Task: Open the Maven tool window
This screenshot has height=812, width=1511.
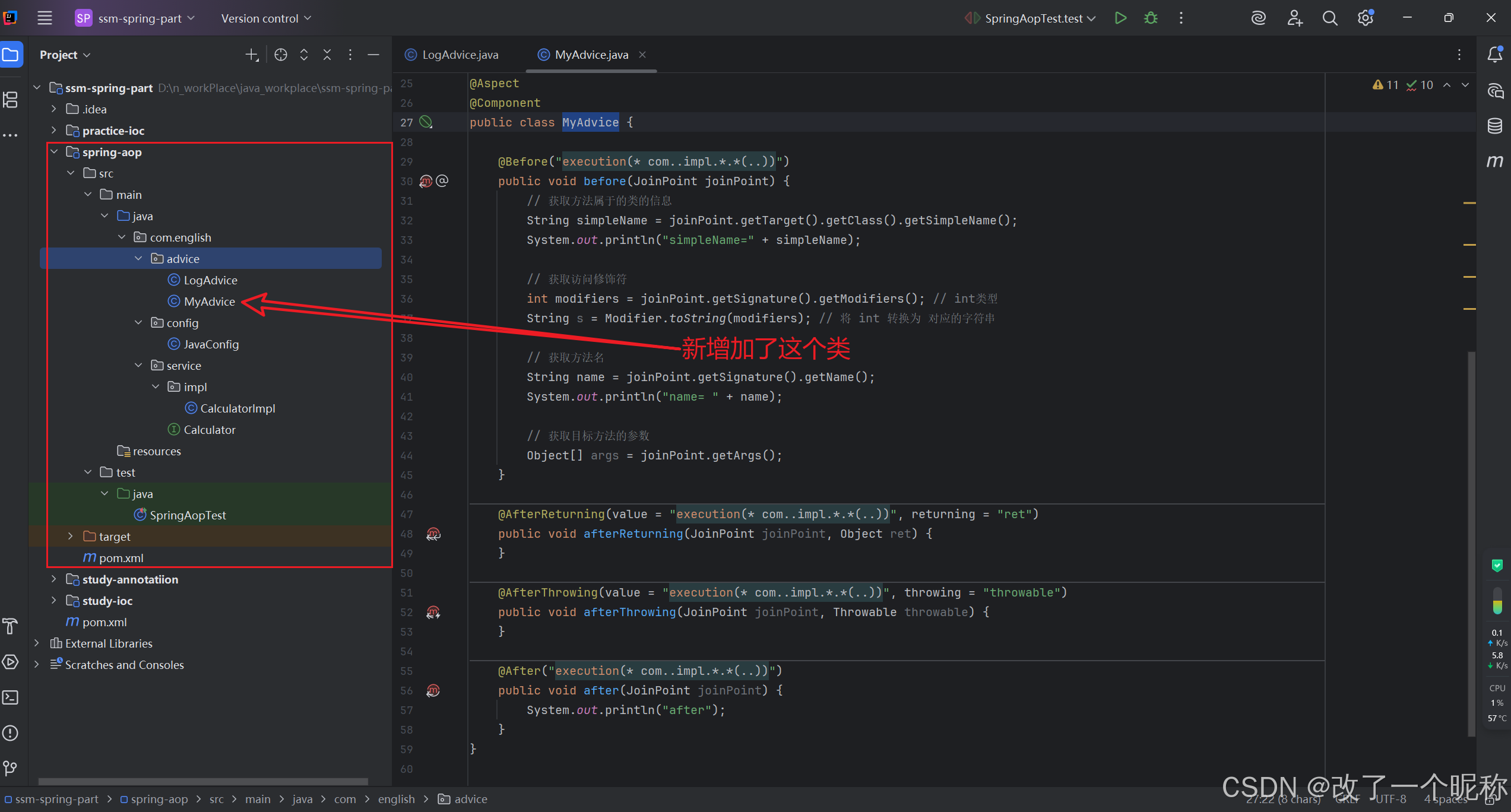Action: coord(1494,161)
